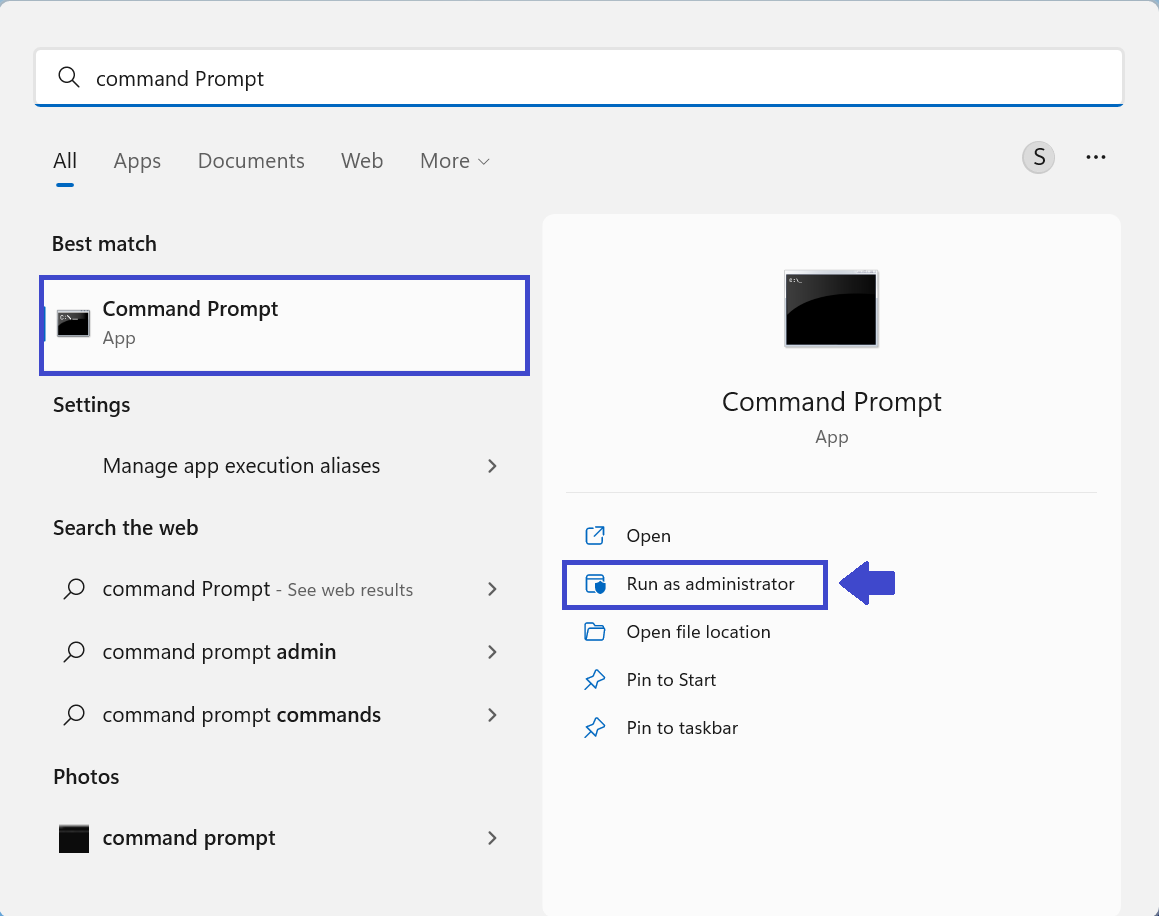Click the large Command Prompt preview icon

(831, 309)
